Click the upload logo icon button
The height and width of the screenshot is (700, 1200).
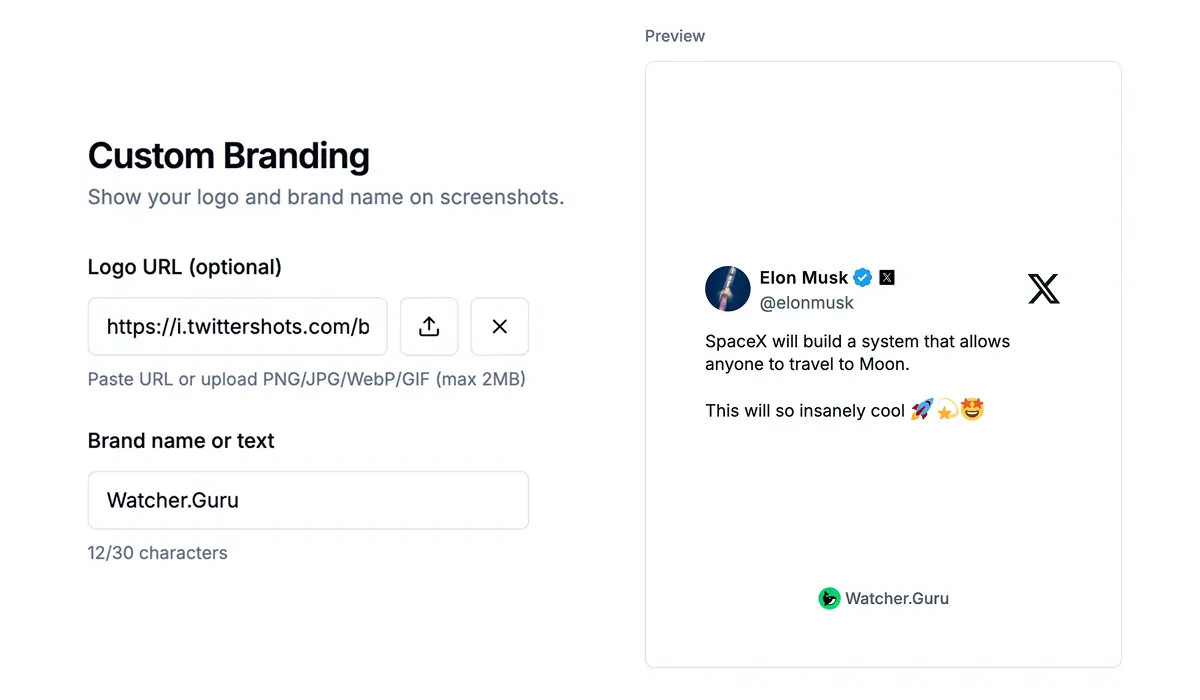[x=429, y=326]
